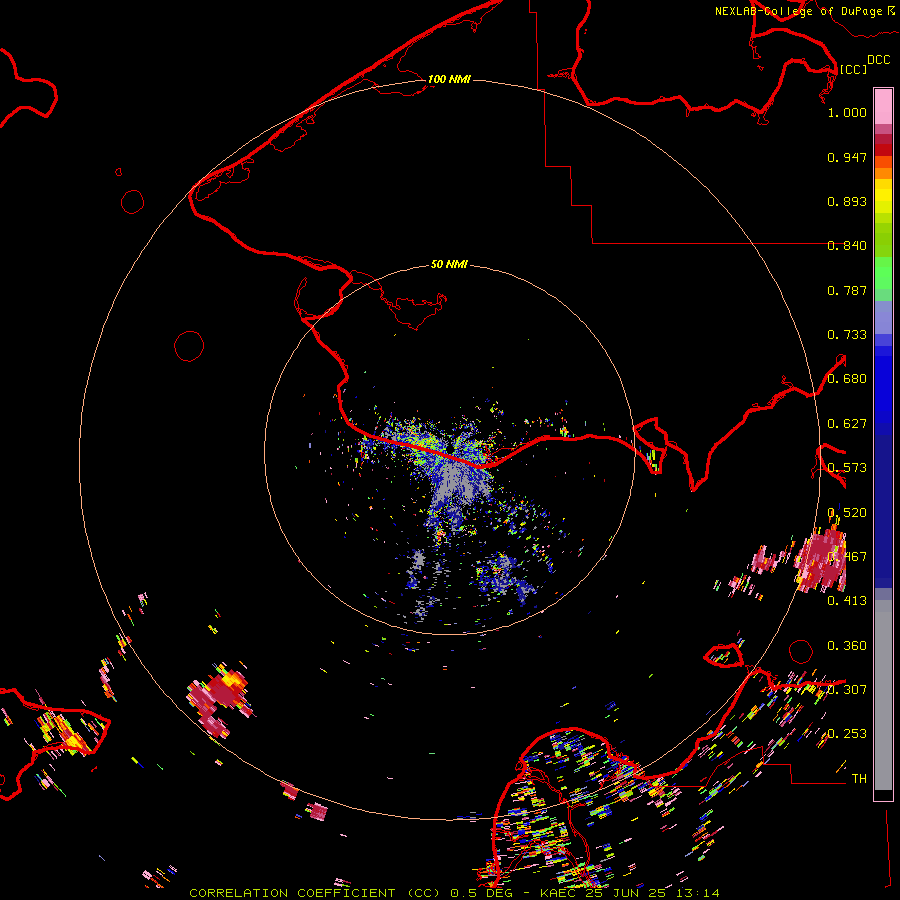Click the 1.000 value on the color scale

point(847,112)
